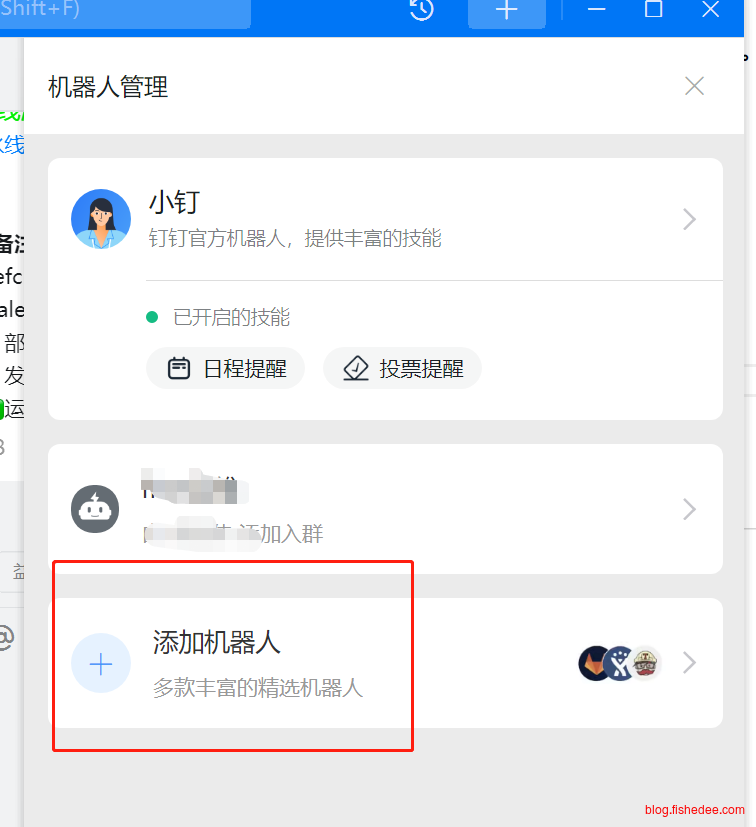Expand the custom robot entry chevron

click(689, 509)
